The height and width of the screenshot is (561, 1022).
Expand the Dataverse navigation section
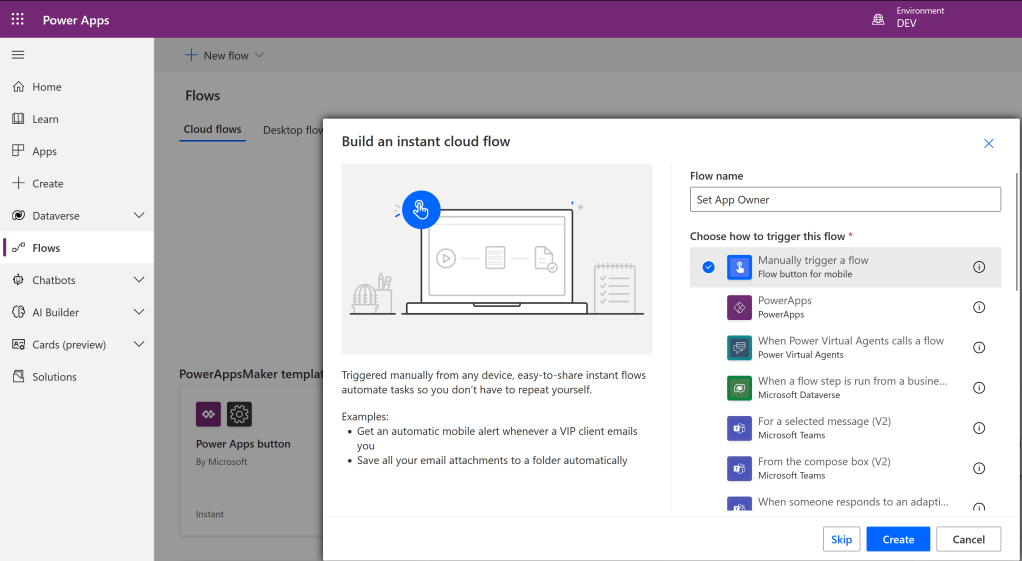point(139,216)
